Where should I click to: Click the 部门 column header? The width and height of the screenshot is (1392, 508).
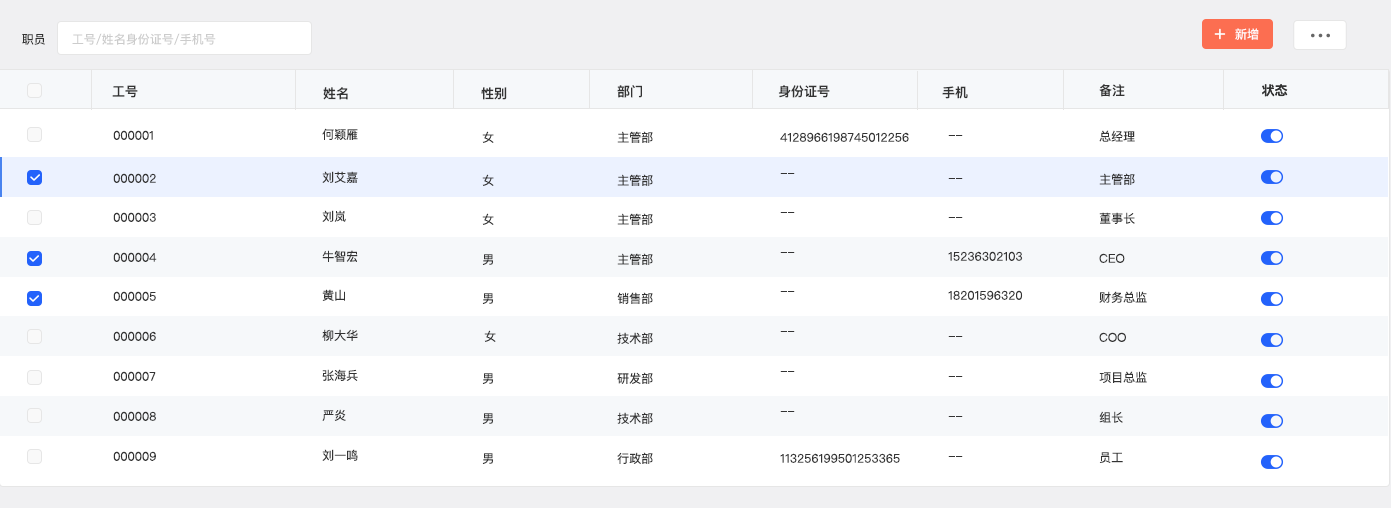tap(630, 91)
